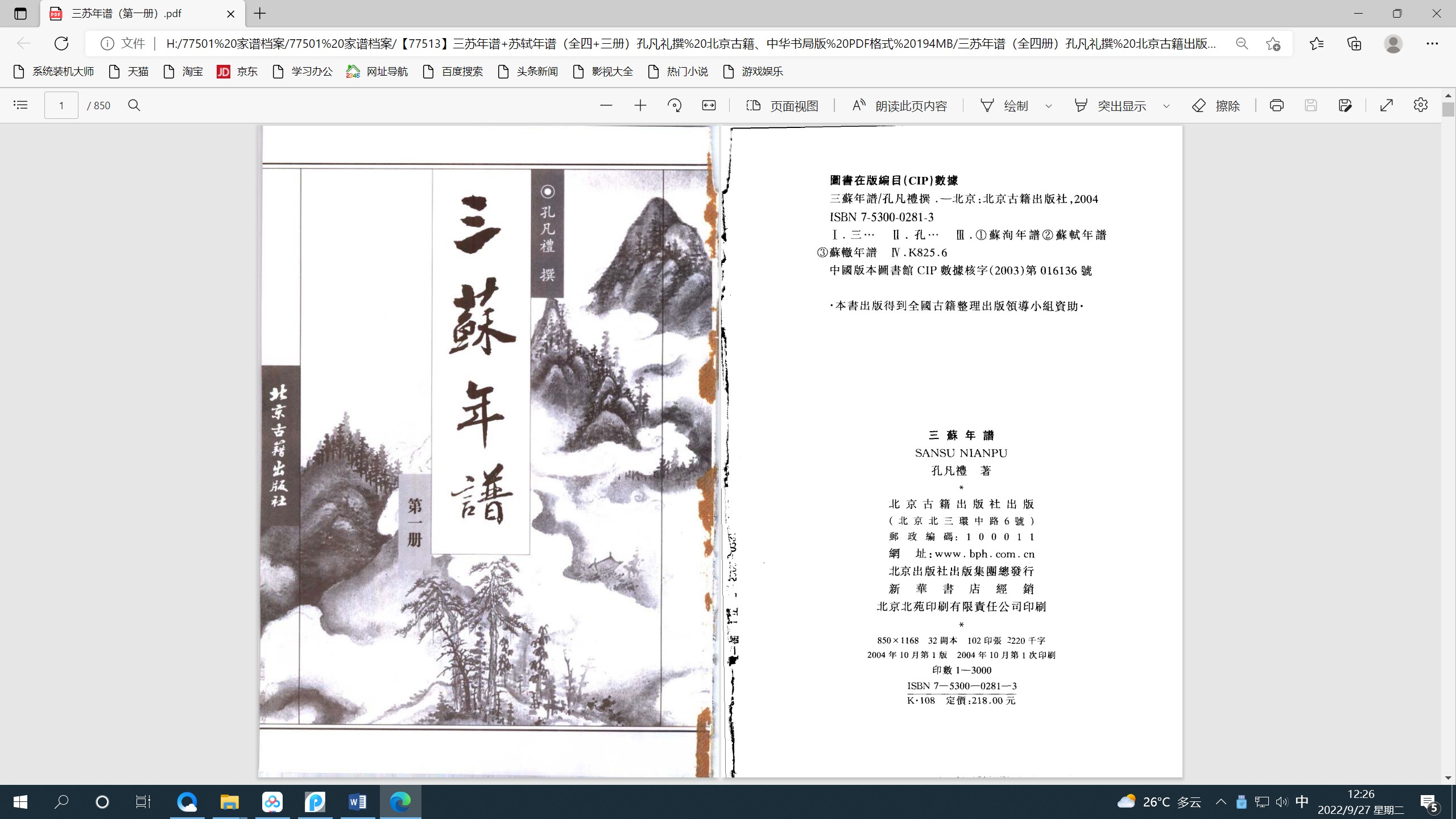The width and height of the screenshot is (1456, 819).
Task: Switch the 中 input method indicator
Action: click(x=1302, y=802)
